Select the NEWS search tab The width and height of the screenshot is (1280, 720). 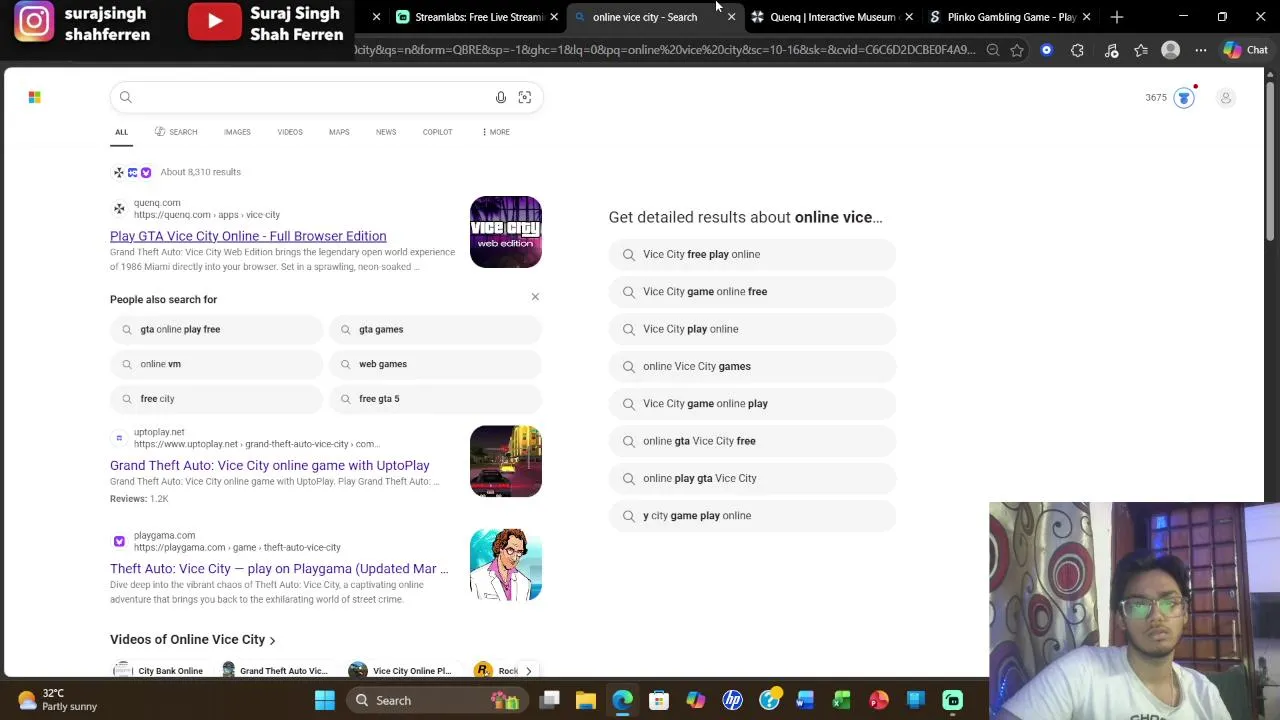coord(386,132)
